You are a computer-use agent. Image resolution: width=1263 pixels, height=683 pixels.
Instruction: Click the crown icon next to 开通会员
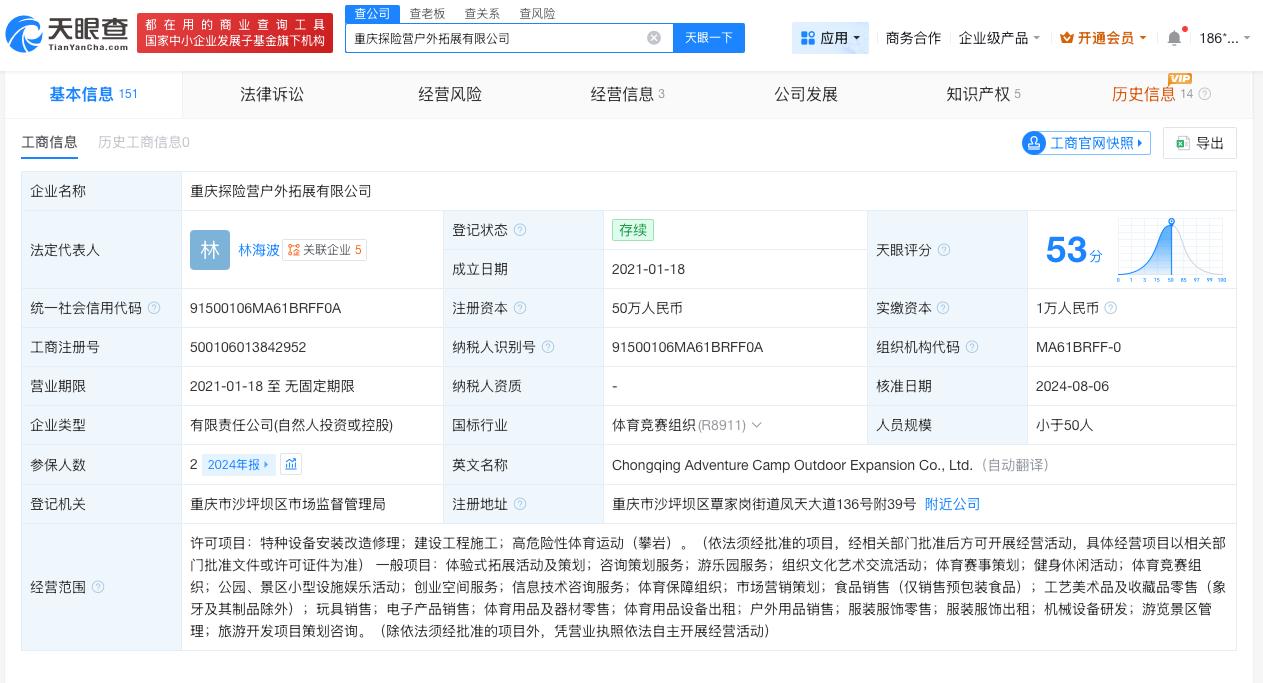pyautogui.click(x=1066, y=38)
